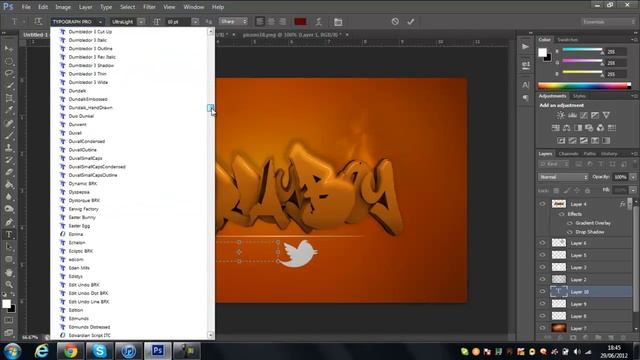
Task: Open the layer blend mode Normal dropdown
Action: pos(563,177)
